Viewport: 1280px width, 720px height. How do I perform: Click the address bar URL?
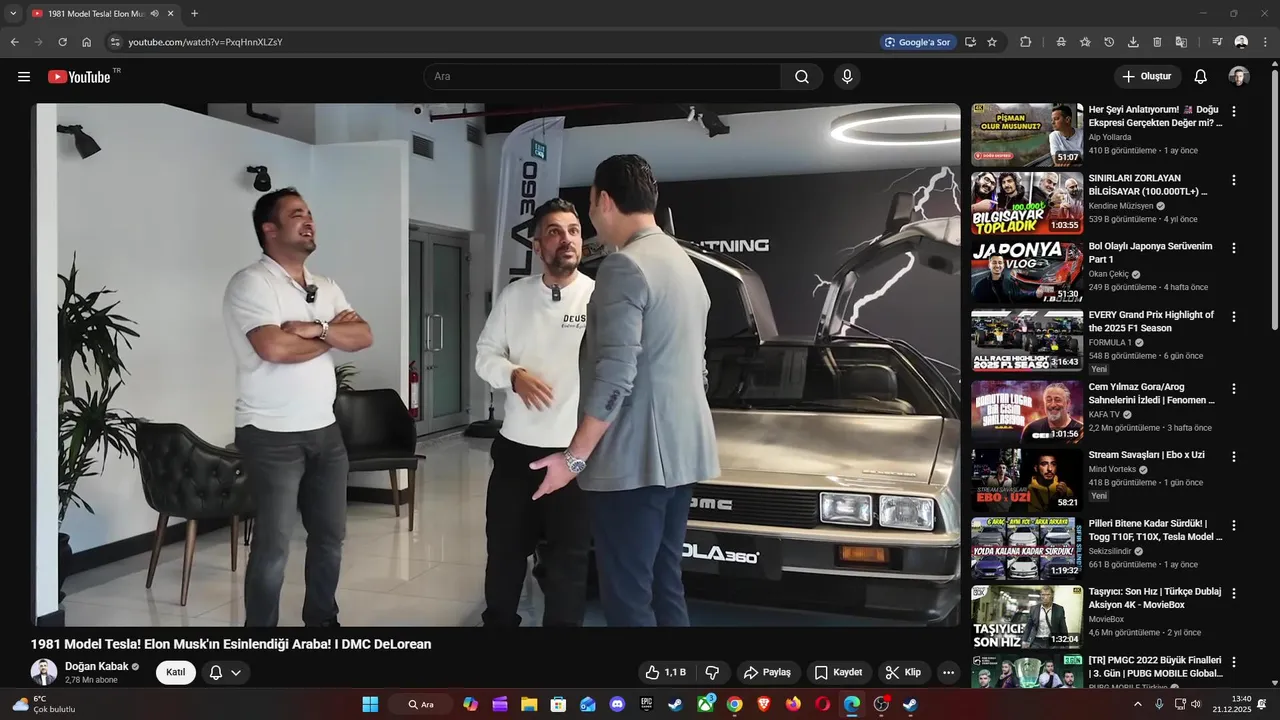tap(205, 42)
